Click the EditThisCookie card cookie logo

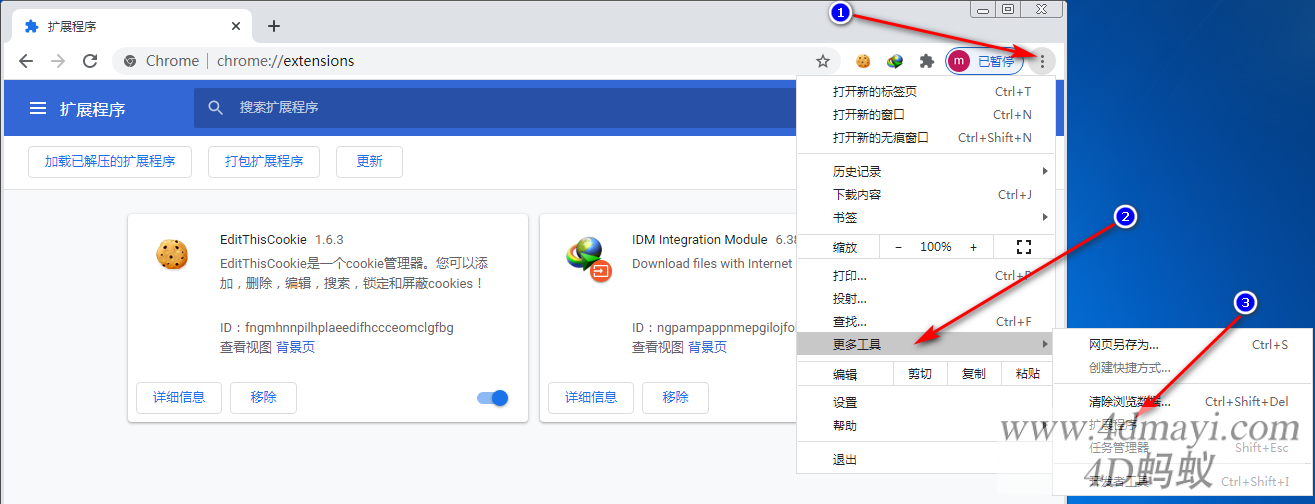click(x=172, y=254)
